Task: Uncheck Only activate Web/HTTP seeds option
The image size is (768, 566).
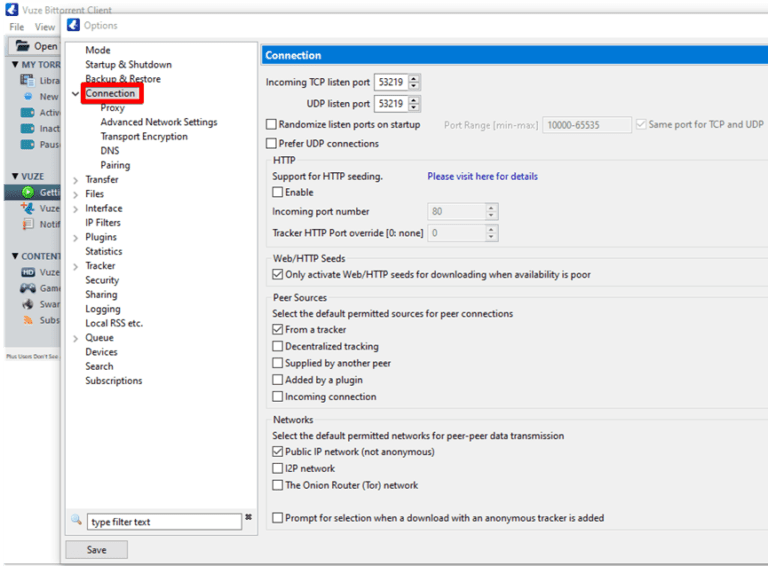Action: click(x=278, y=274)
